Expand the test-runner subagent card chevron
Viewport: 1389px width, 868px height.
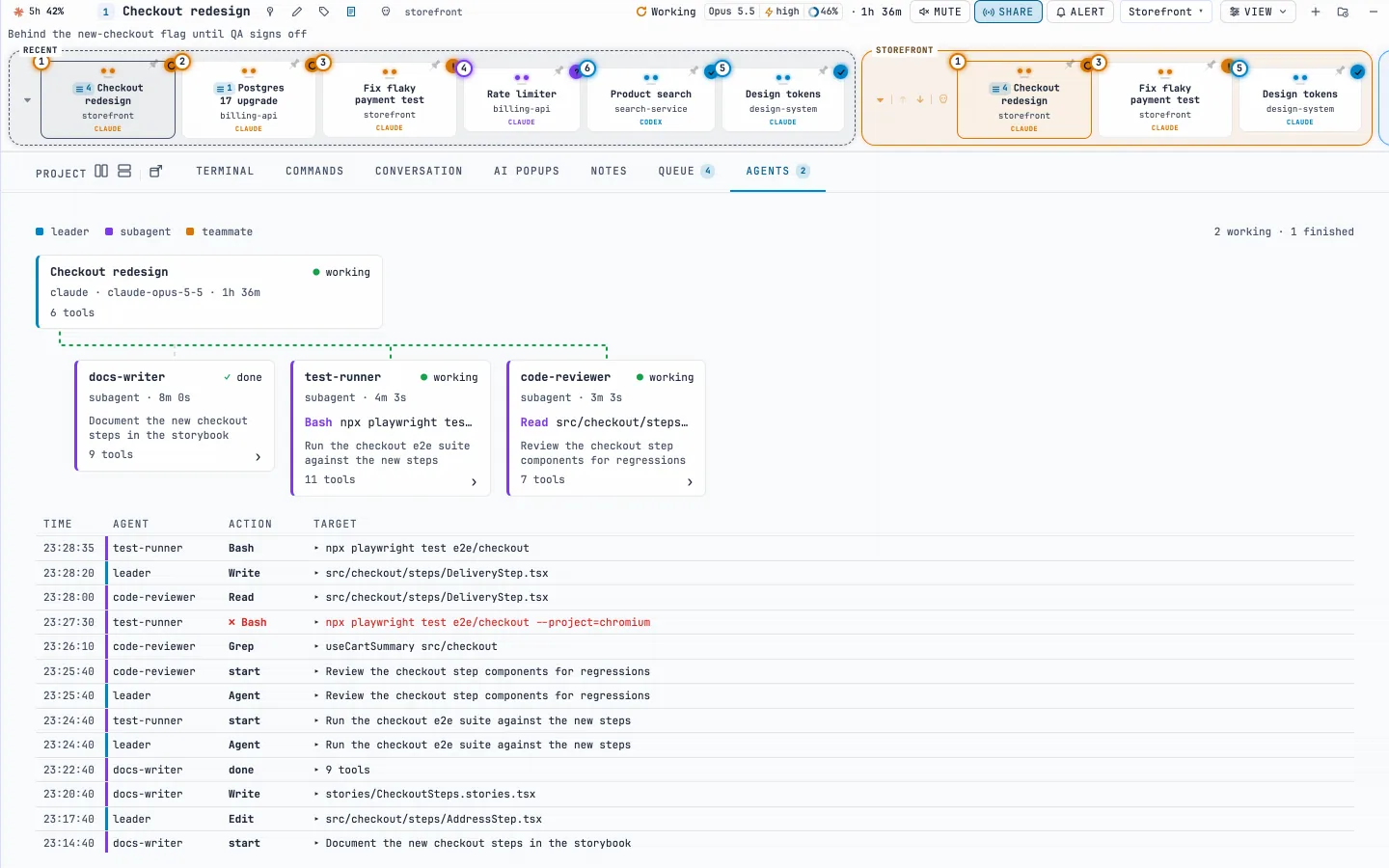click(474, 481)
